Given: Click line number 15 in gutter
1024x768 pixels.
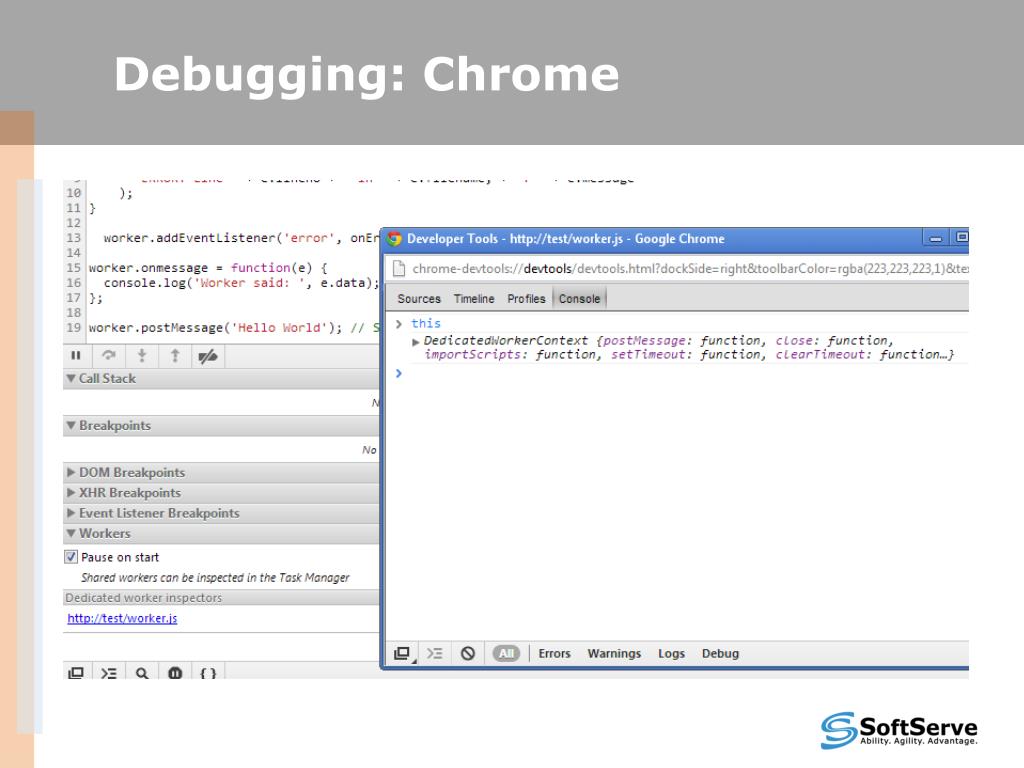Looking at the screenshot, I should tap(73, 267).
